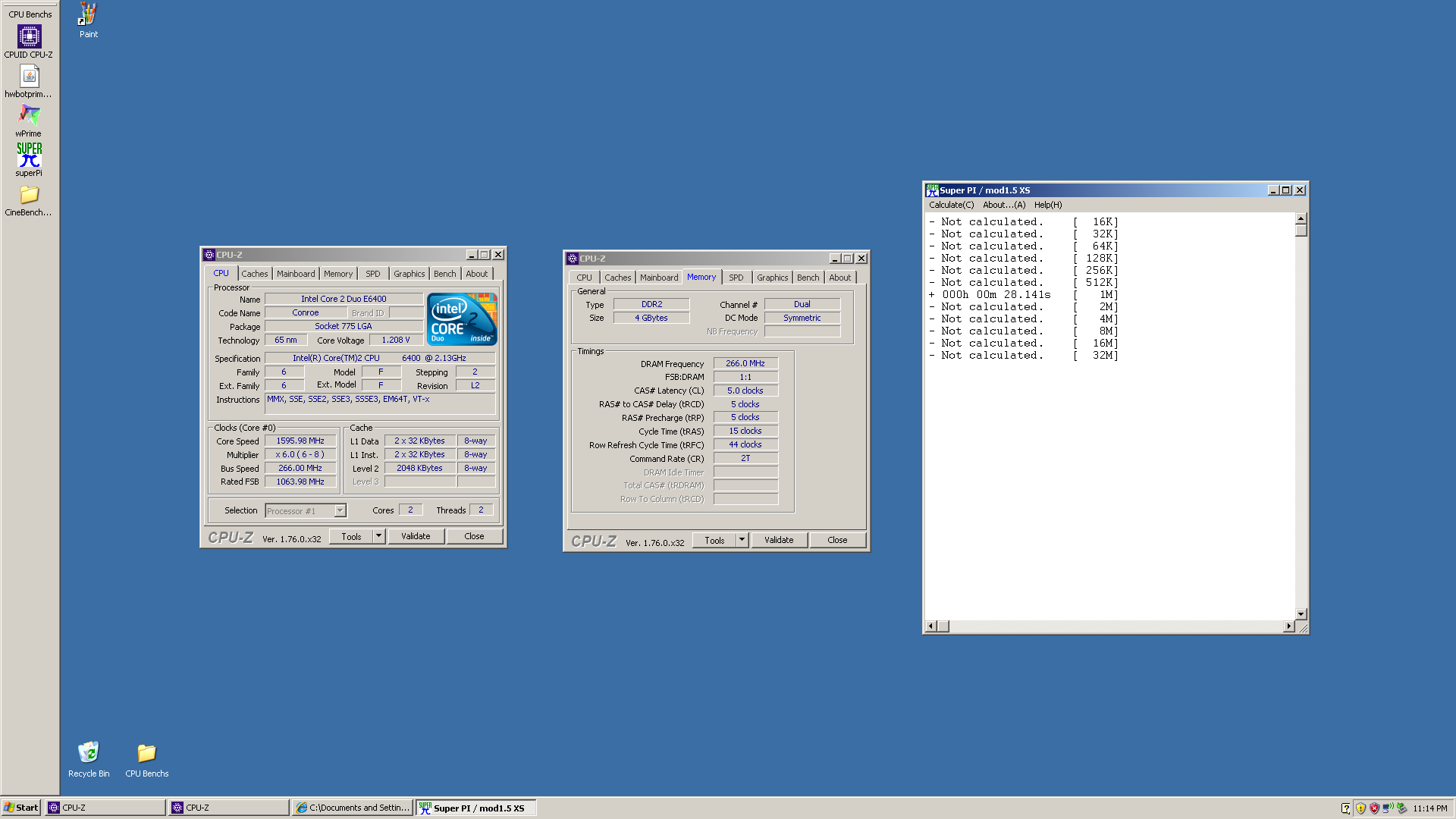Click the CPU-Z title bar icon in Memory window
The width and height of the screenshot is (1456, 819).
[573, 259]
